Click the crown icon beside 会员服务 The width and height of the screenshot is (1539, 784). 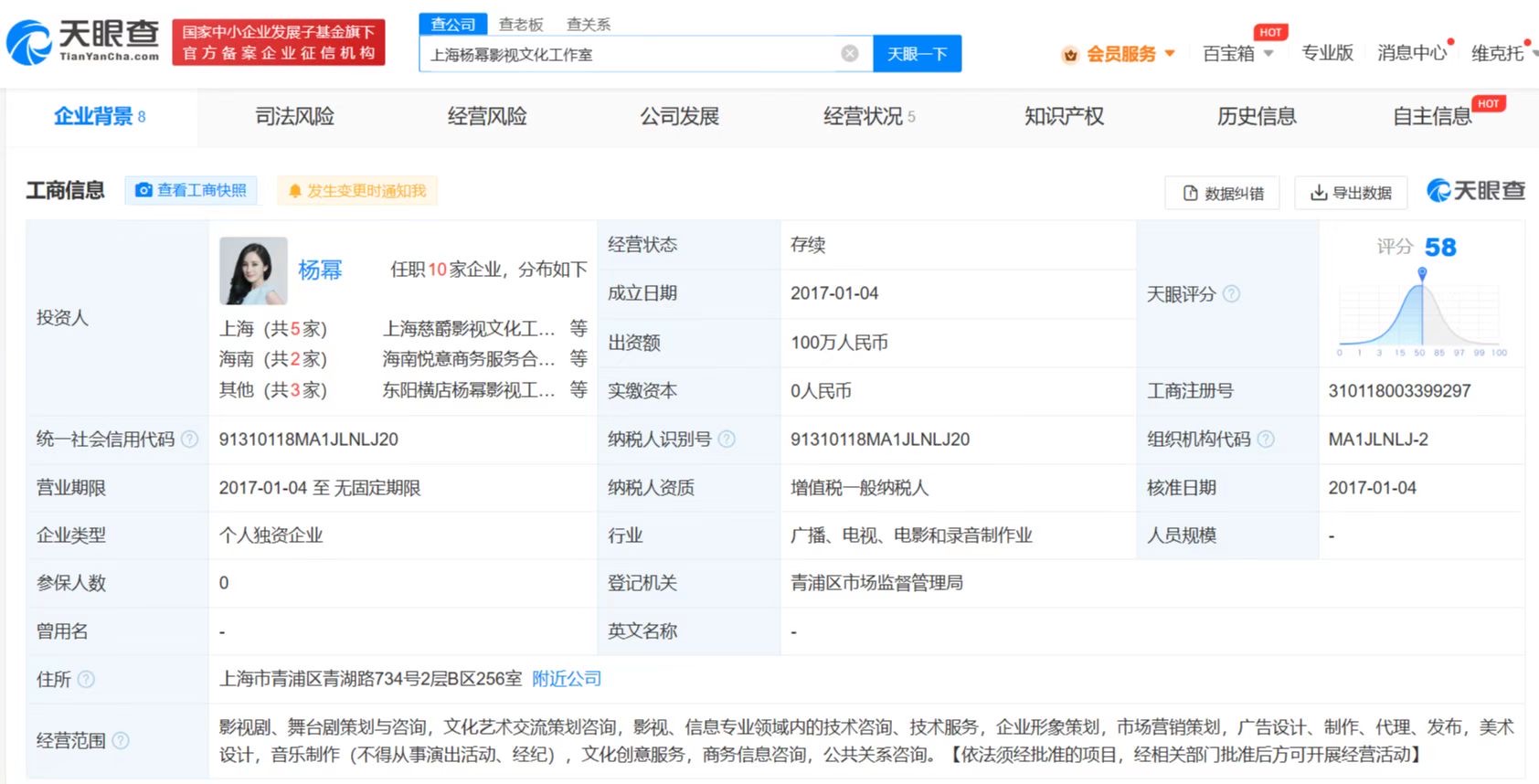[1070, 55]
